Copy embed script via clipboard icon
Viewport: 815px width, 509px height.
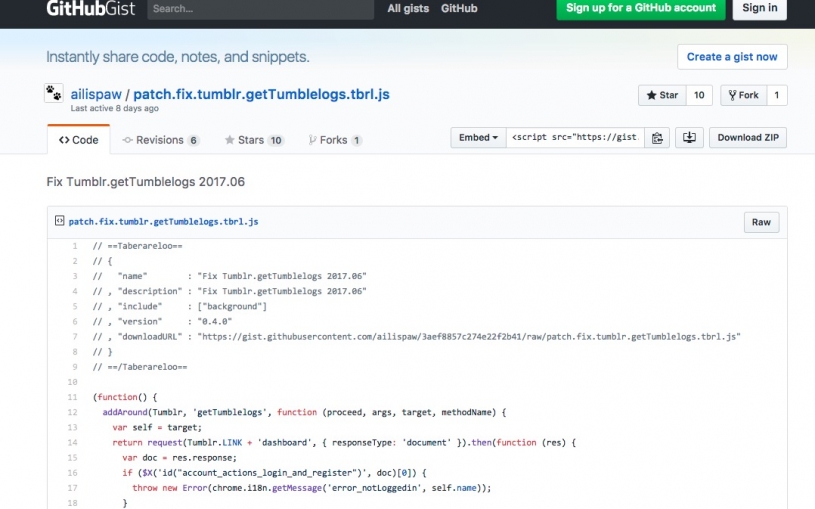coord(657,138)
